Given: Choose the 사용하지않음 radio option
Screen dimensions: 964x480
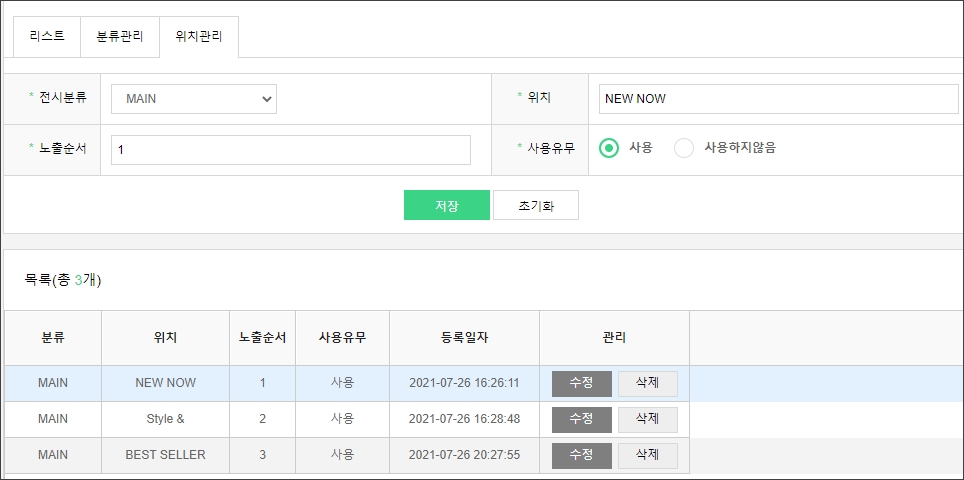Looking at the screenshot, I should click(684, 148).
